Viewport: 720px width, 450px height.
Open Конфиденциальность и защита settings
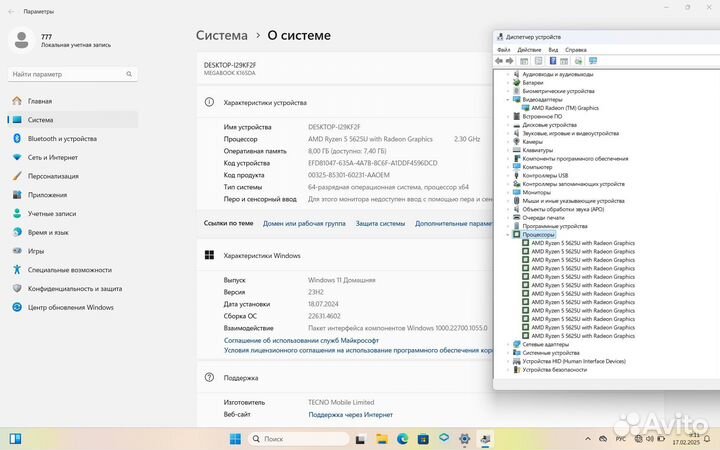(x=73, y=289)
